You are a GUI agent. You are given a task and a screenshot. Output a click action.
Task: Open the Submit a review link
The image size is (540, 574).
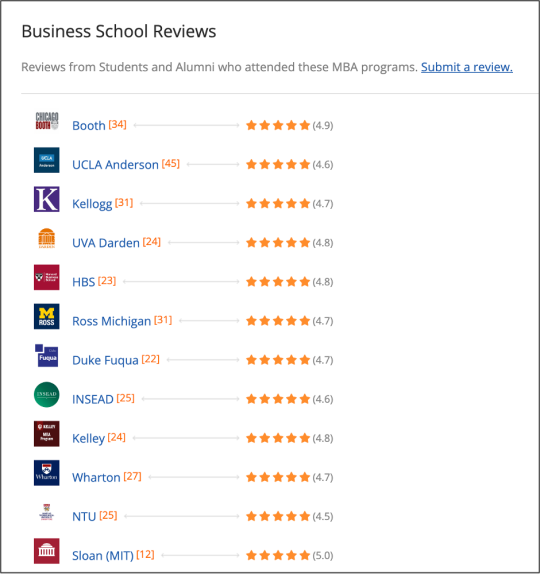(x=466, y=67)
